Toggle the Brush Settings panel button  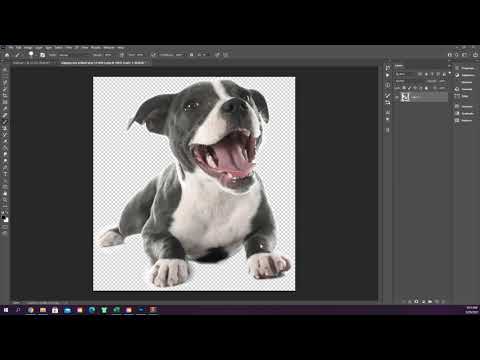(x=42, y=55)
